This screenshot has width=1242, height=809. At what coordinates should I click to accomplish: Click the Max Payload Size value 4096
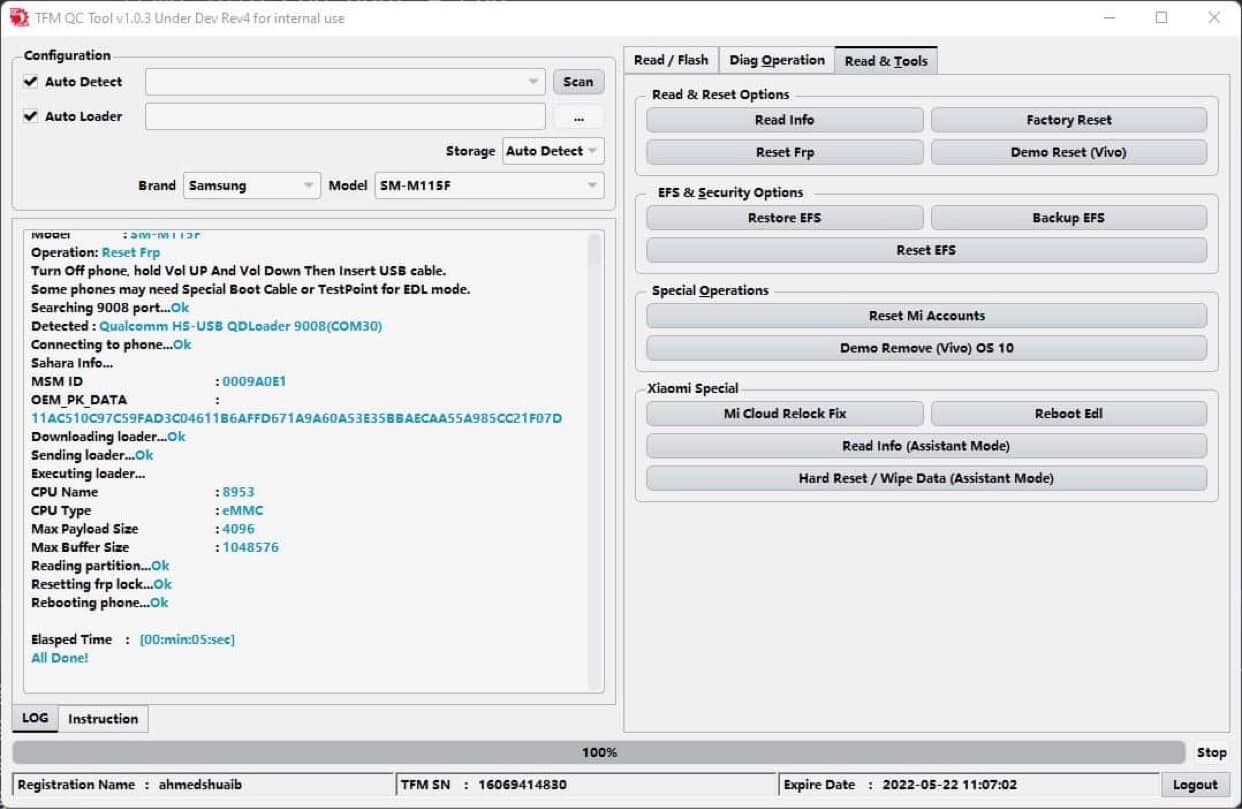(238, 529)
